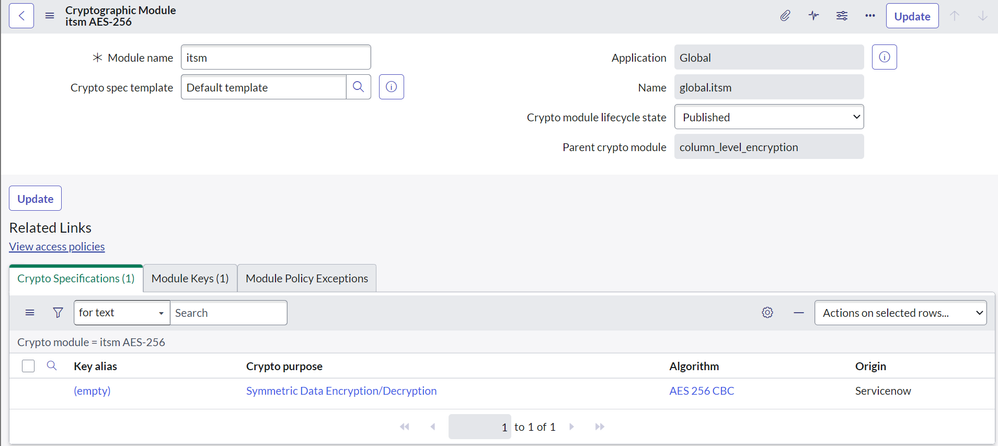Go to next record with down arrow
This screenshot has width=998, height=446.
point(982,16)
